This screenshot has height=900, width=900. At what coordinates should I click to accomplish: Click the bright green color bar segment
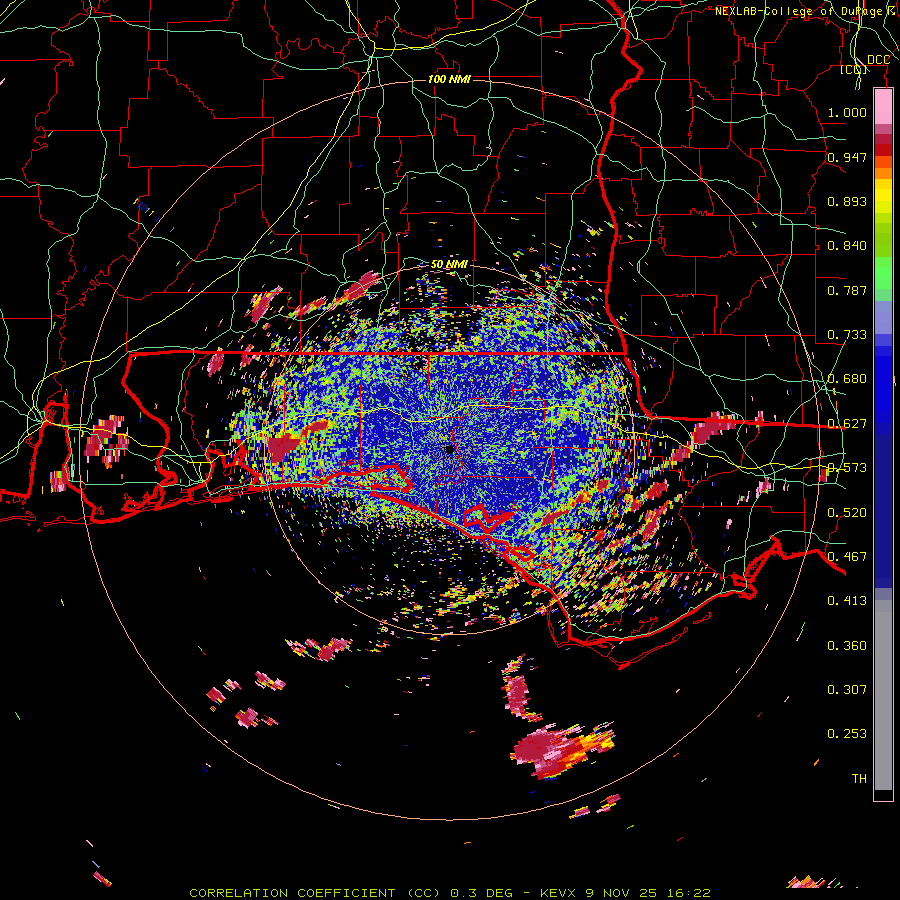coord(883,274)
